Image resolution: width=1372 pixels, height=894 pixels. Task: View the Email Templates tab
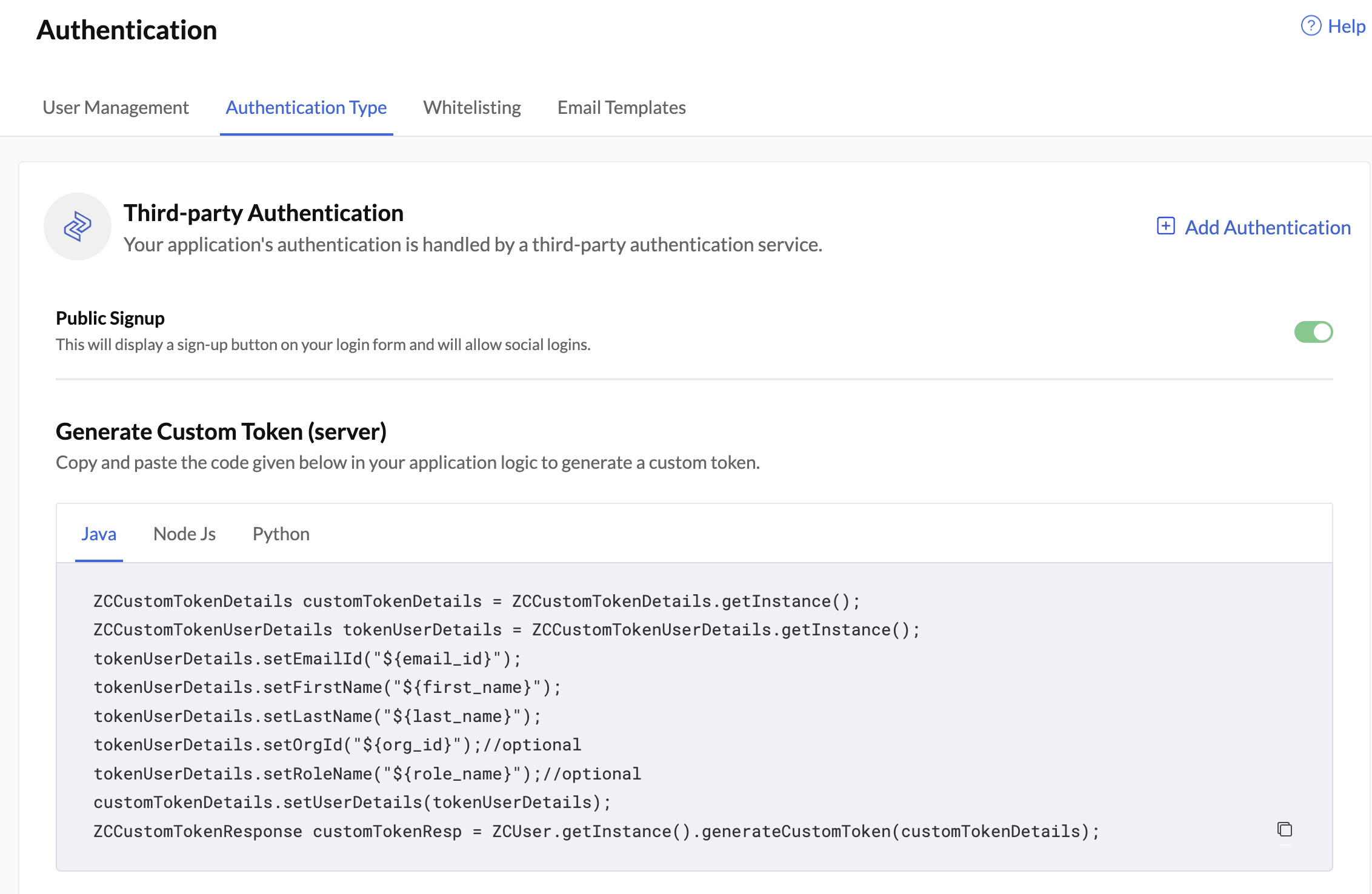coord(621,107)
